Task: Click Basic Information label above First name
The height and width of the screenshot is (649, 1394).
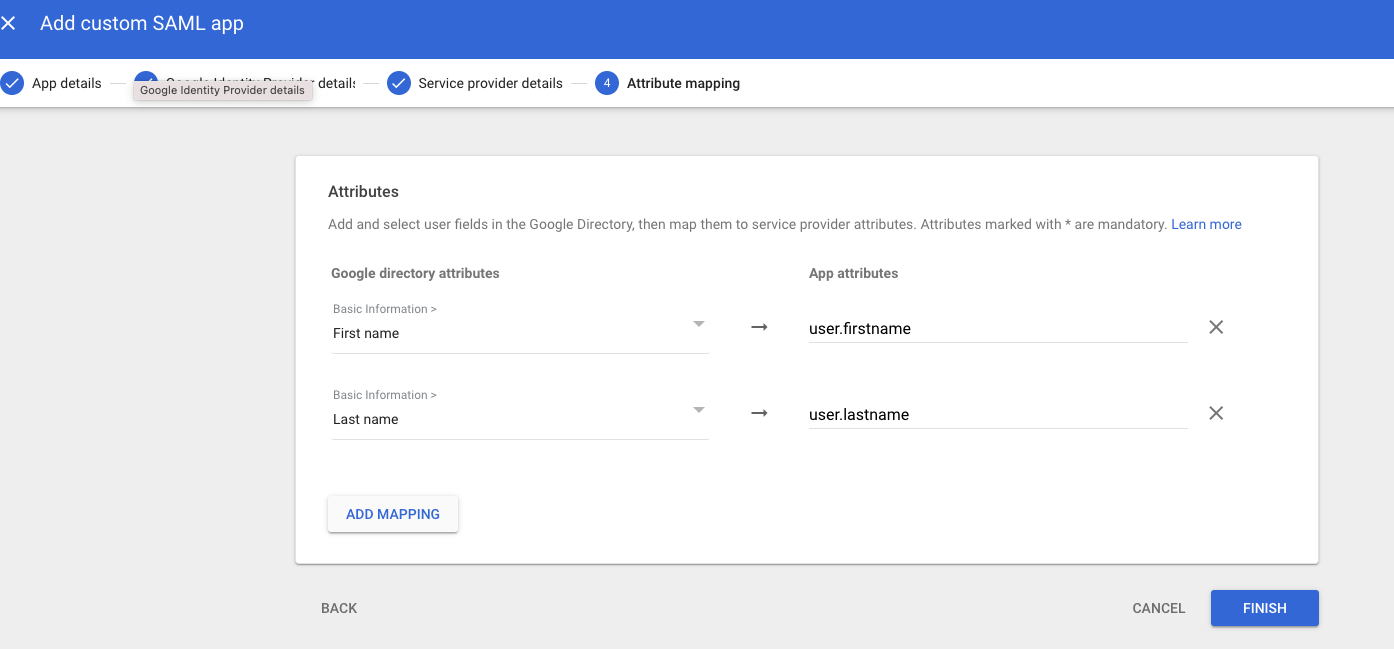Action: 385,309
